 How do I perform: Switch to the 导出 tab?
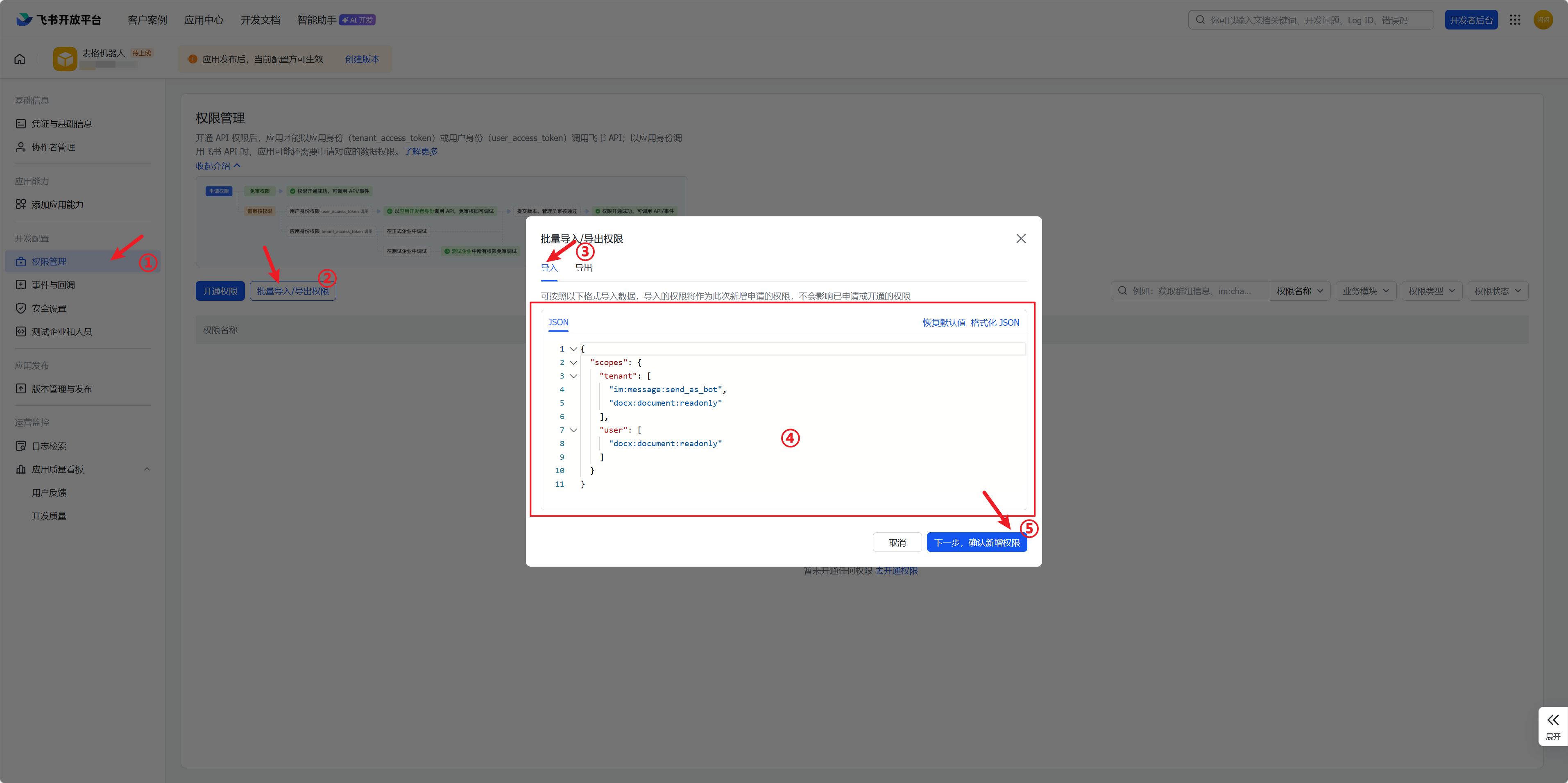point(583,268)
